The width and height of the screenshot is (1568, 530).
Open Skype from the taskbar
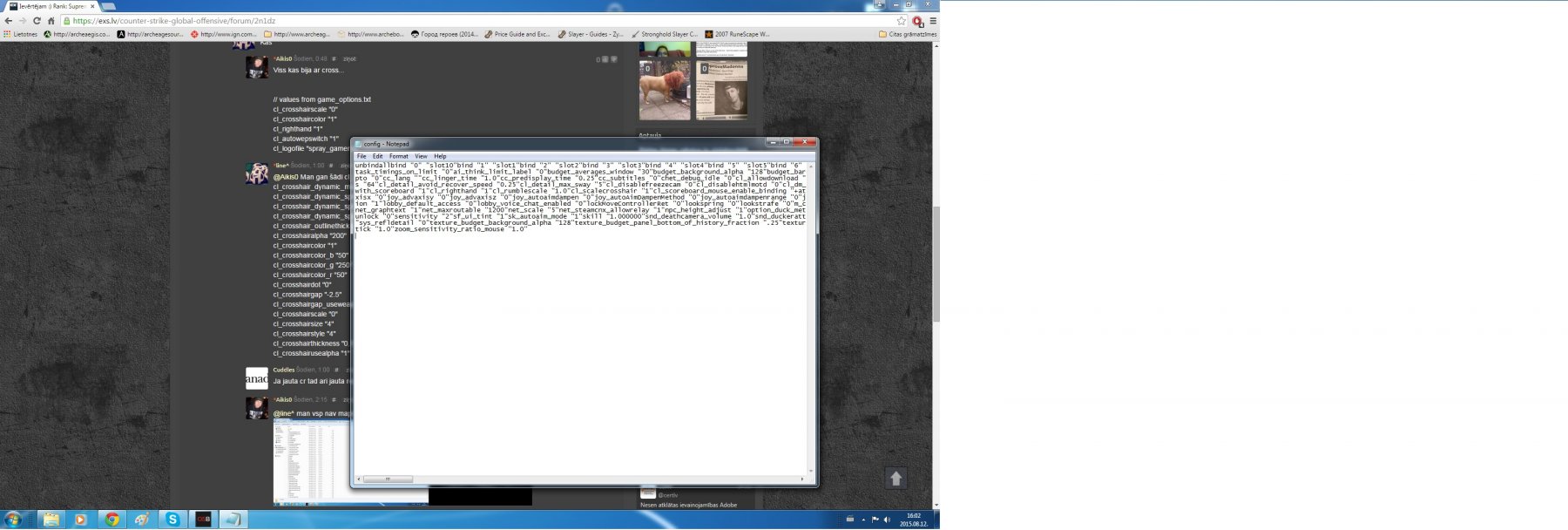coord(172,520)
